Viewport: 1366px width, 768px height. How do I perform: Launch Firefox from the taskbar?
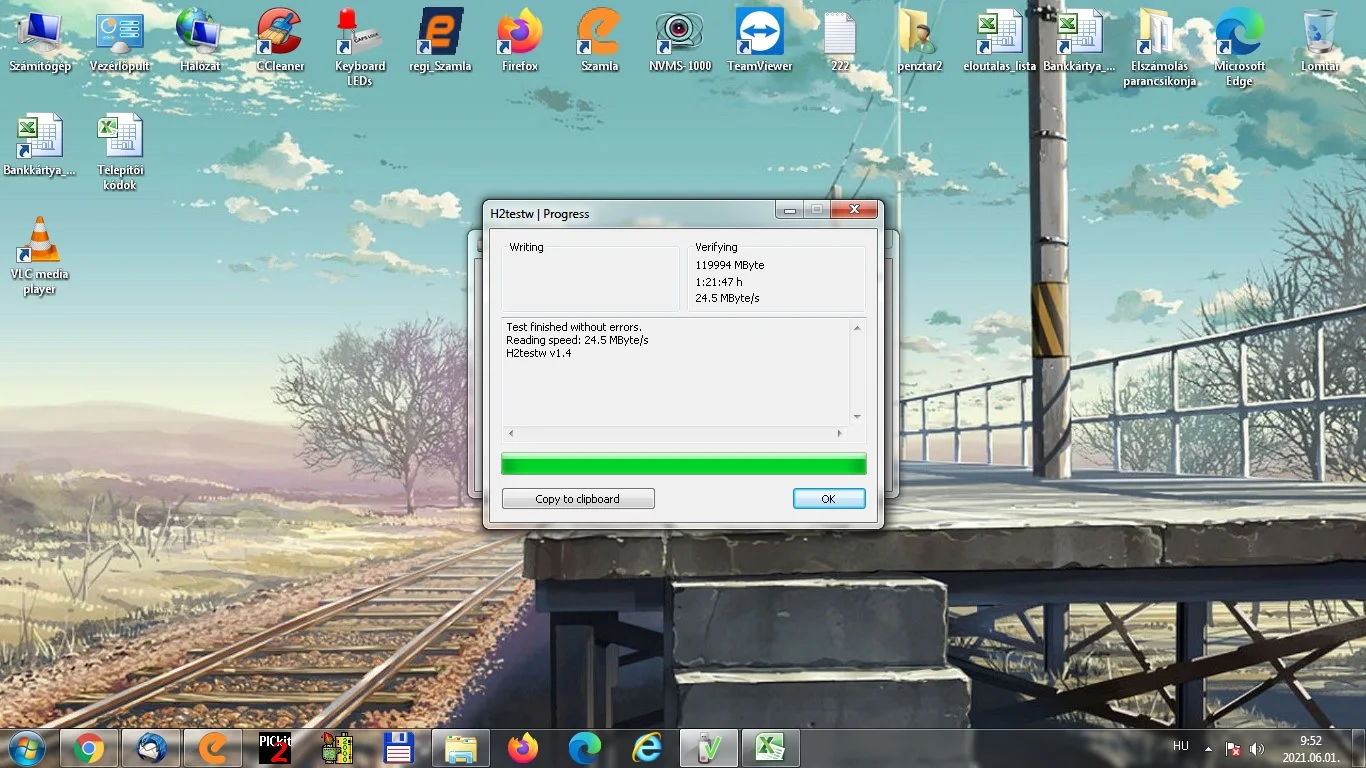[x=523, y=748]
